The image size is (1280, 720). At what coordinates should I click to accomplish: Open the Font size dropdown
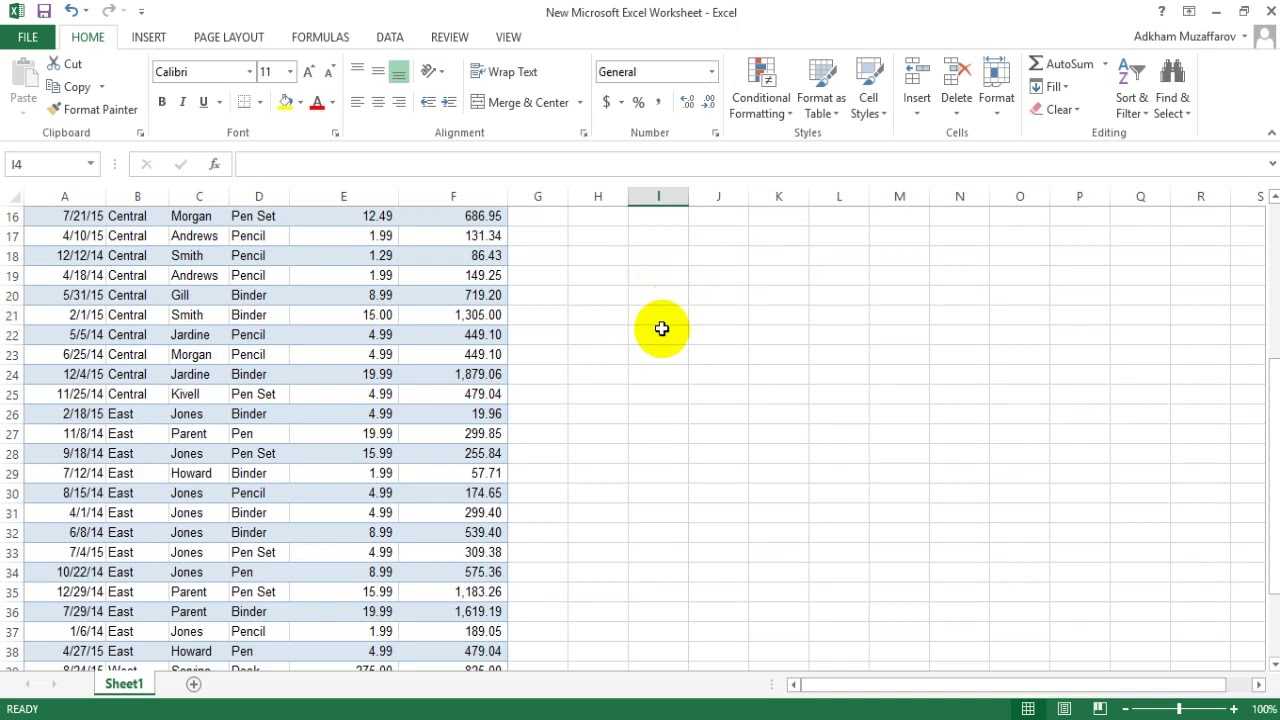290,72
